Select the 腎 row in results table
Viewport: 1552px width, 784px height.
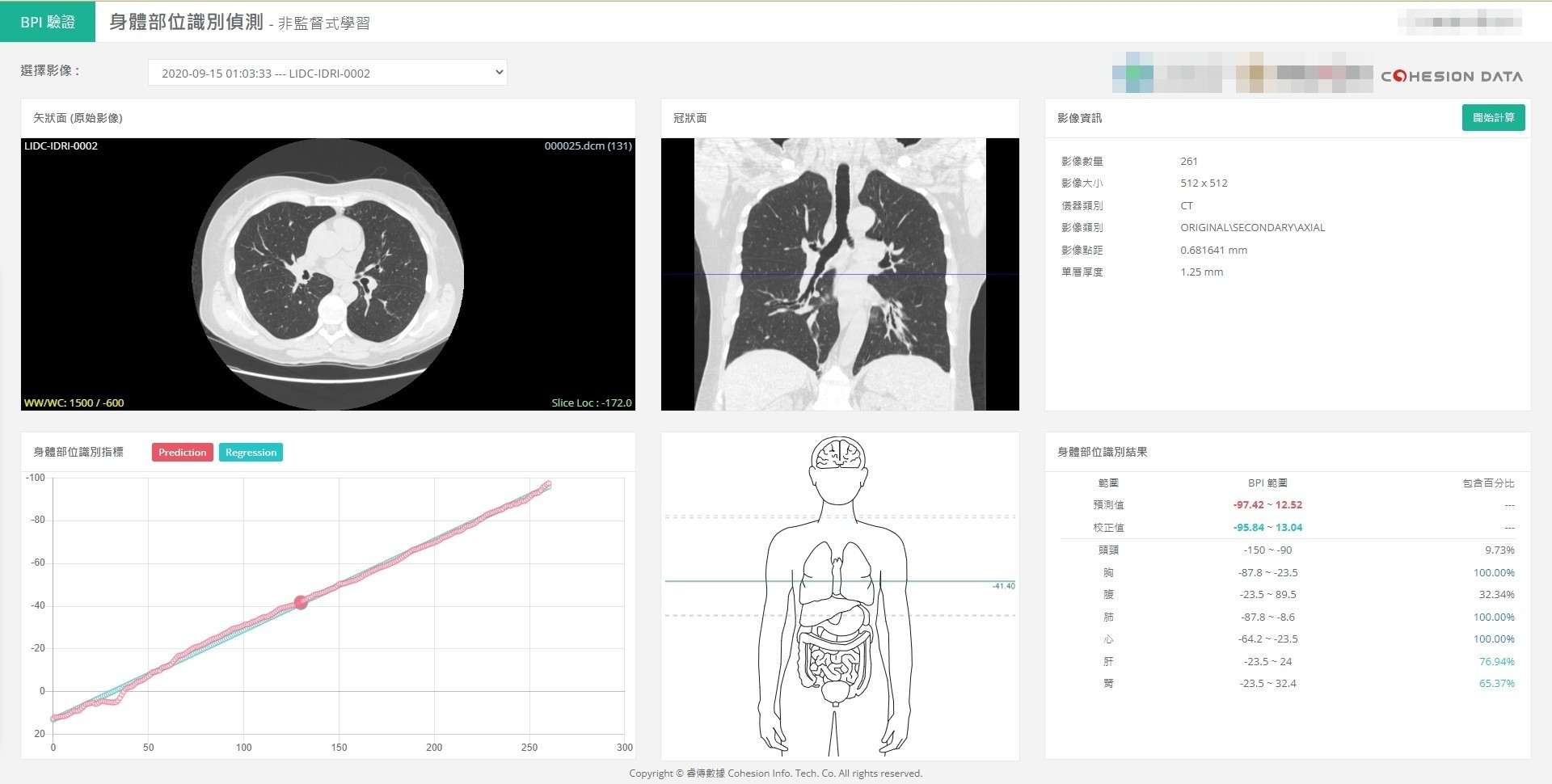pos(1288,684)
